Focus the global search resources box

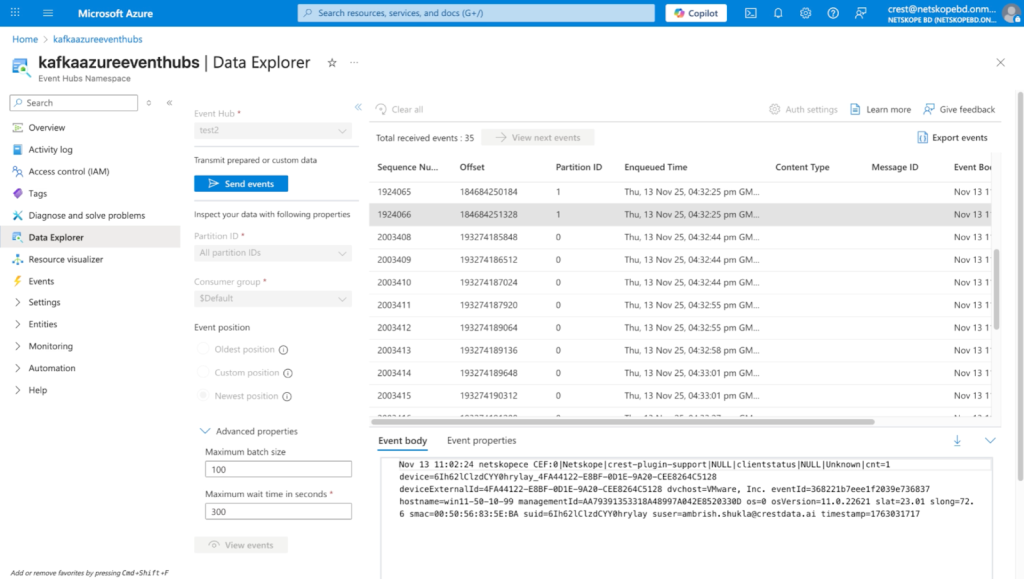click(476, 13)
